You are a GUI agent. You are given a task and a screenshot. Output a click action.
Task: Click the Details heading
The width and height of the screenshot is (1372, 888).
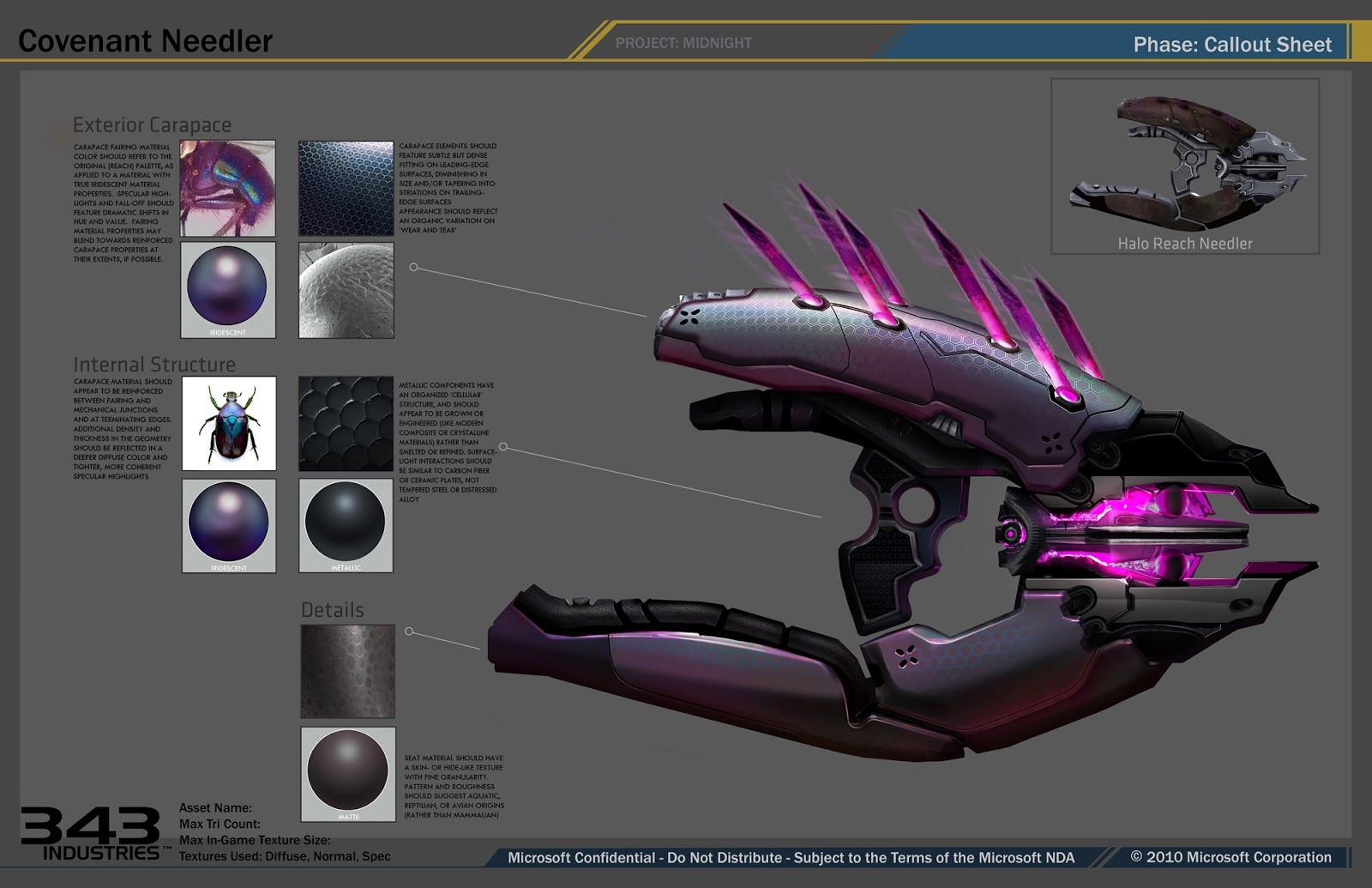tap(332, 610)
